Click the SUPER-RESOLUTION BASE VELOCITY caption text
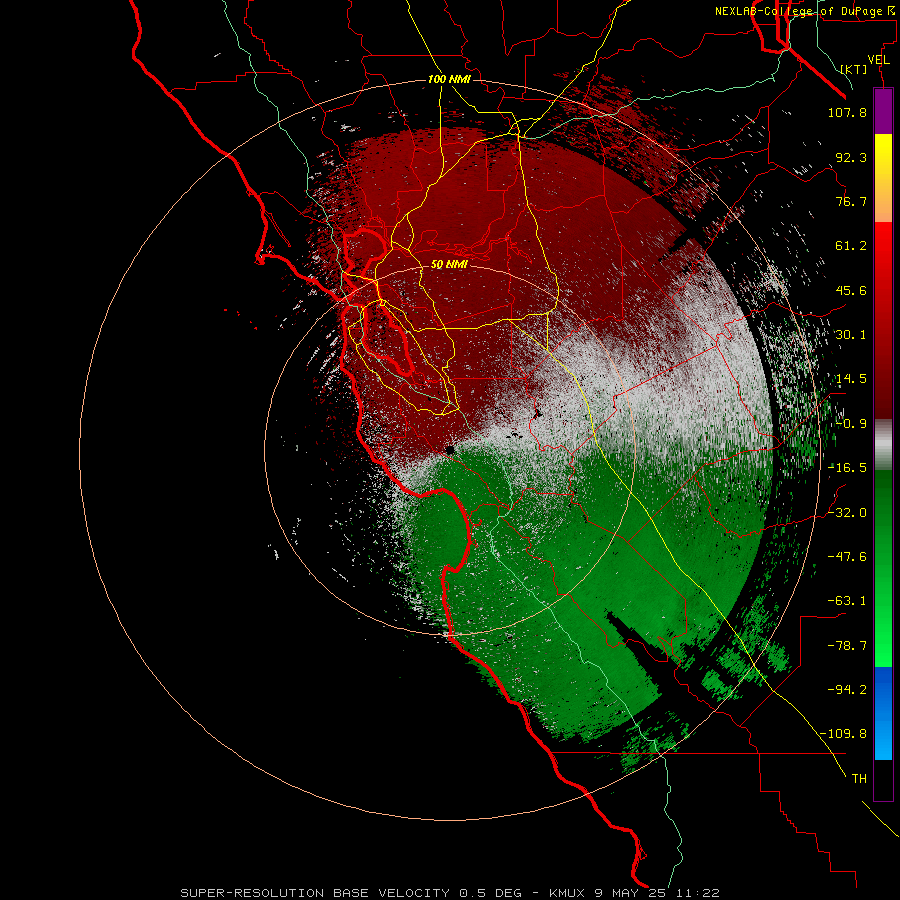The height and width of the screenshot is (900, 900). 315,893
